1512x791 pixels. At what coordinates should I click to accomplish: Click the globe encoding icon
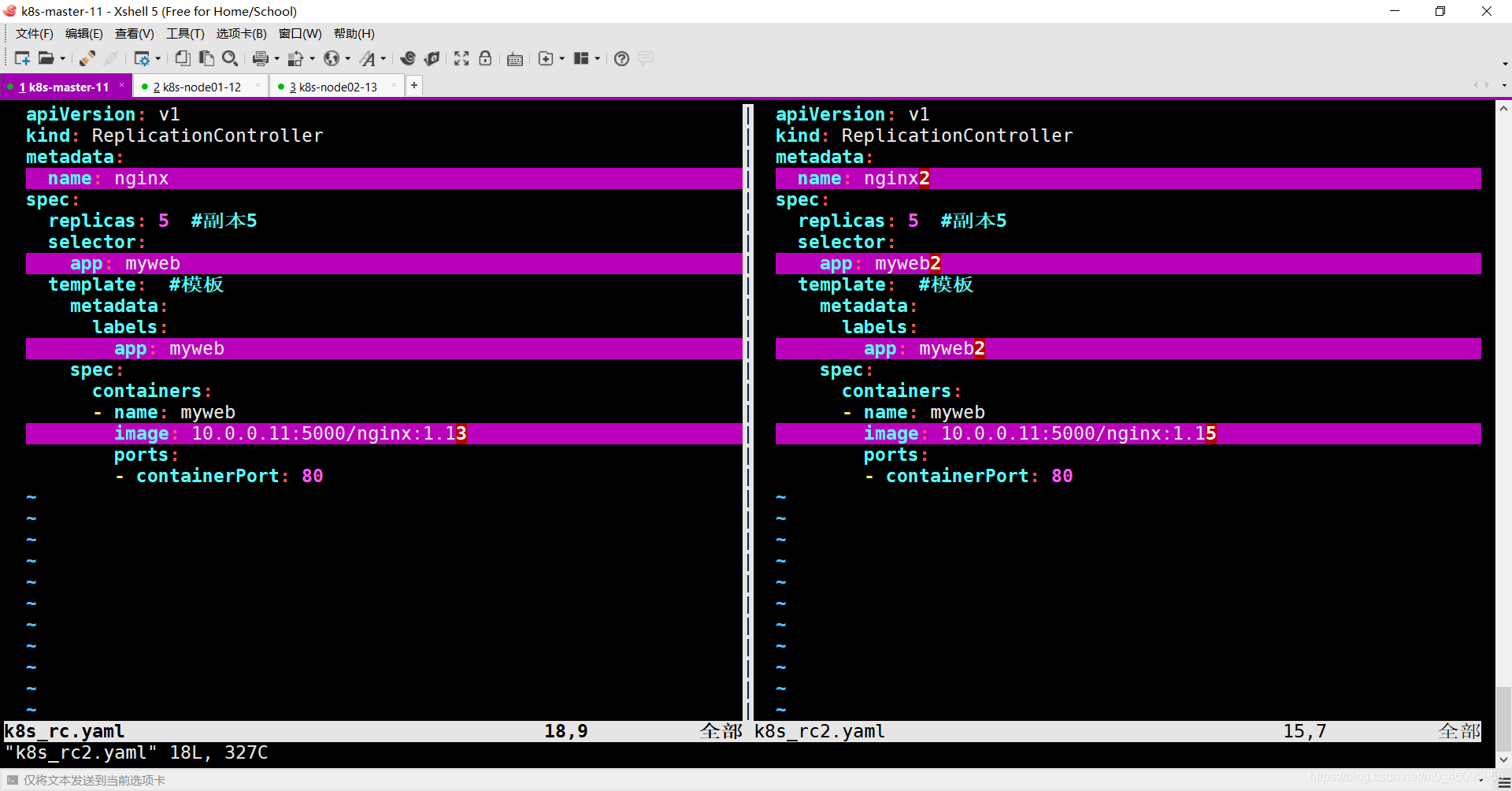[332, 58]
